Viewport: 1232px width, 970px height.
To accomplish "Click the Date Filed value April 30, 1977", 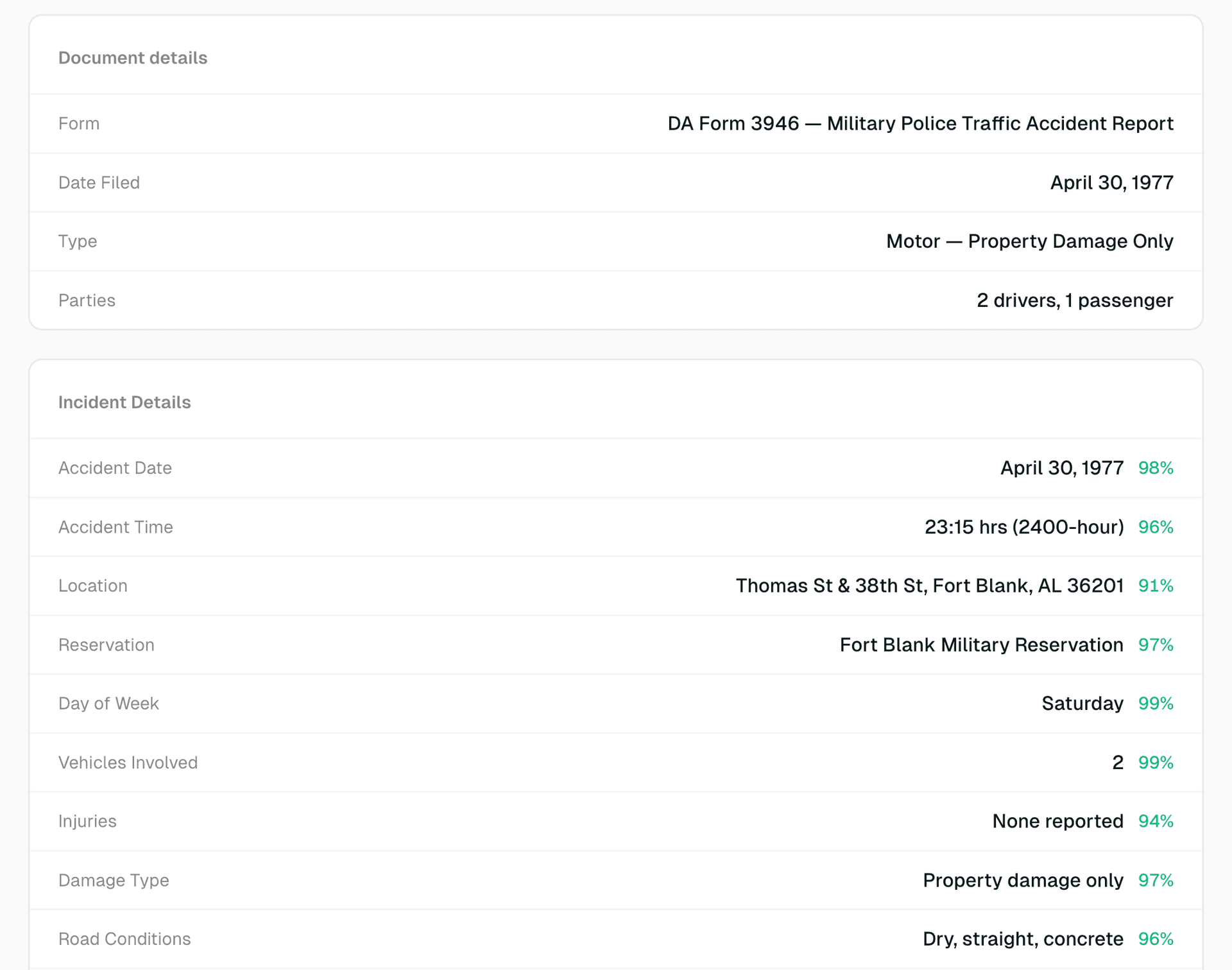I will 1111,182.
